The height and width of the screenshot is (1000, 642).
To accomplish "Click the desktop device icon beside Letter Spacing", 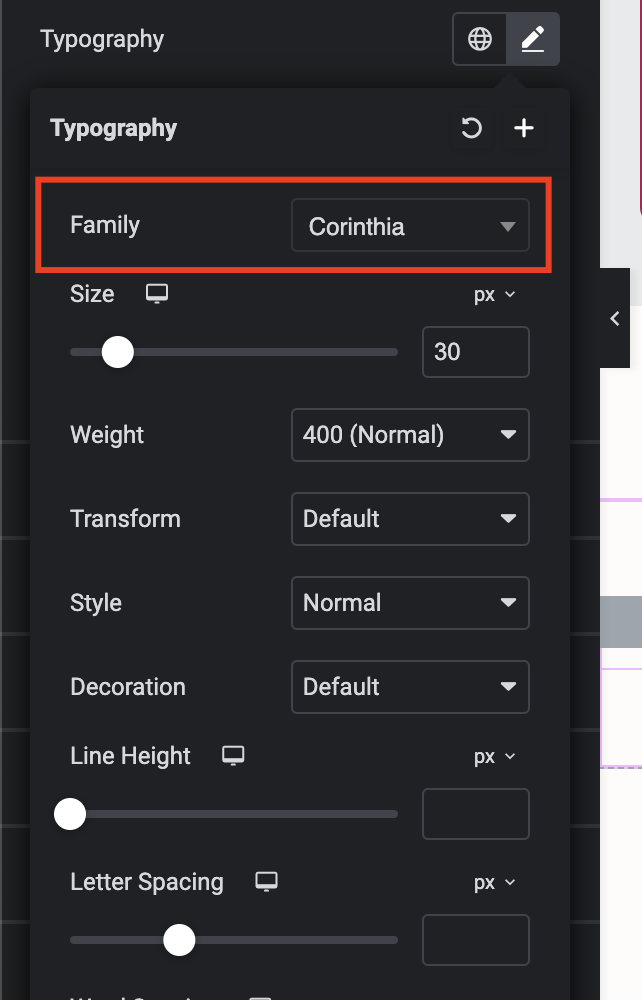I will pyautogui.click(x=266, y=882).
